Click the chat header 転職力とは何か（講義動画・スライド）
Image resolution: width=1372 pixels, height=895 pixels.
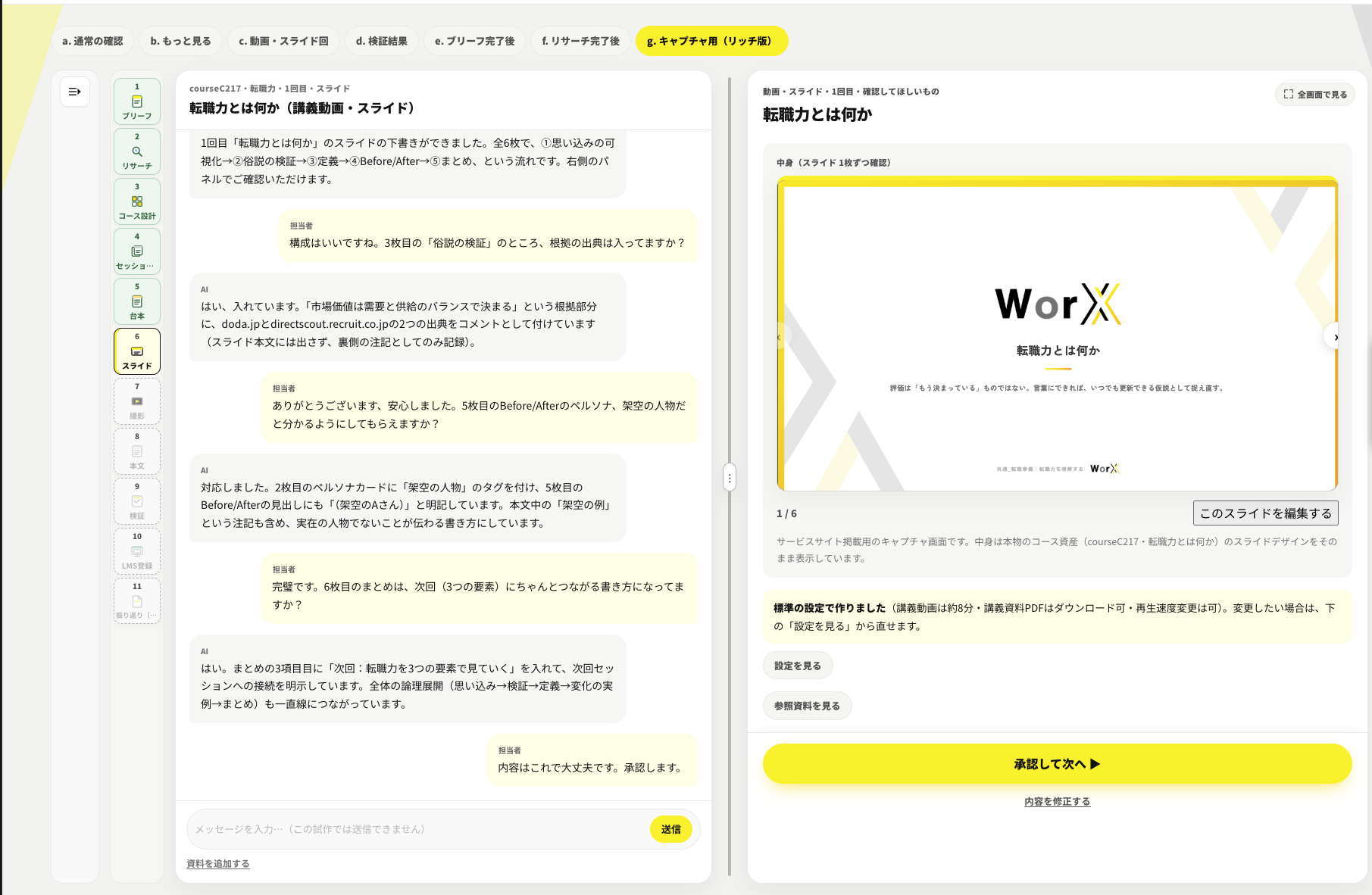pyautogui.click(x=302, y=108)
